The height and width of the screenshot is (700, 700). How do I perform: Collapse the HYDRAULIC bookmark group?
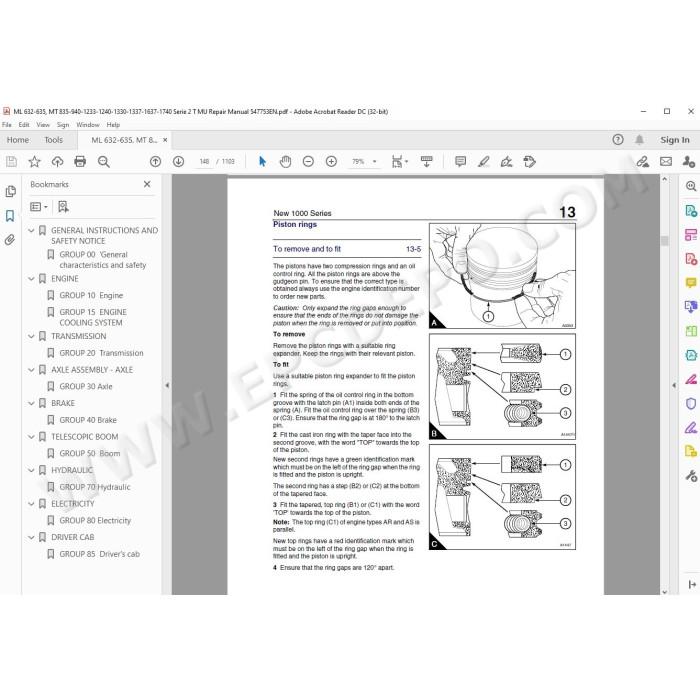(x=31, y=470)
